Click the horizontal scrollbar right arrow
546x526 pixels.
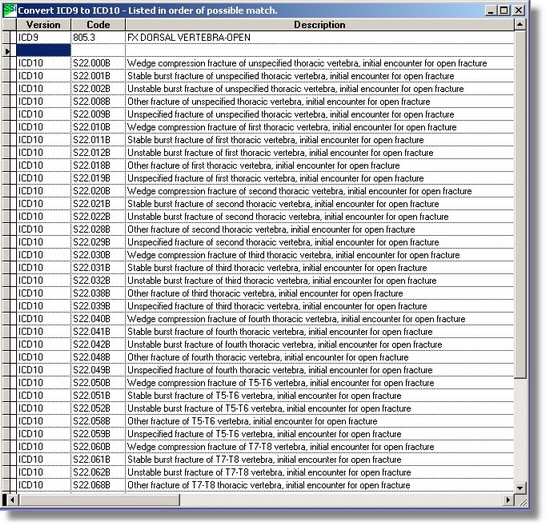(508, 500)
